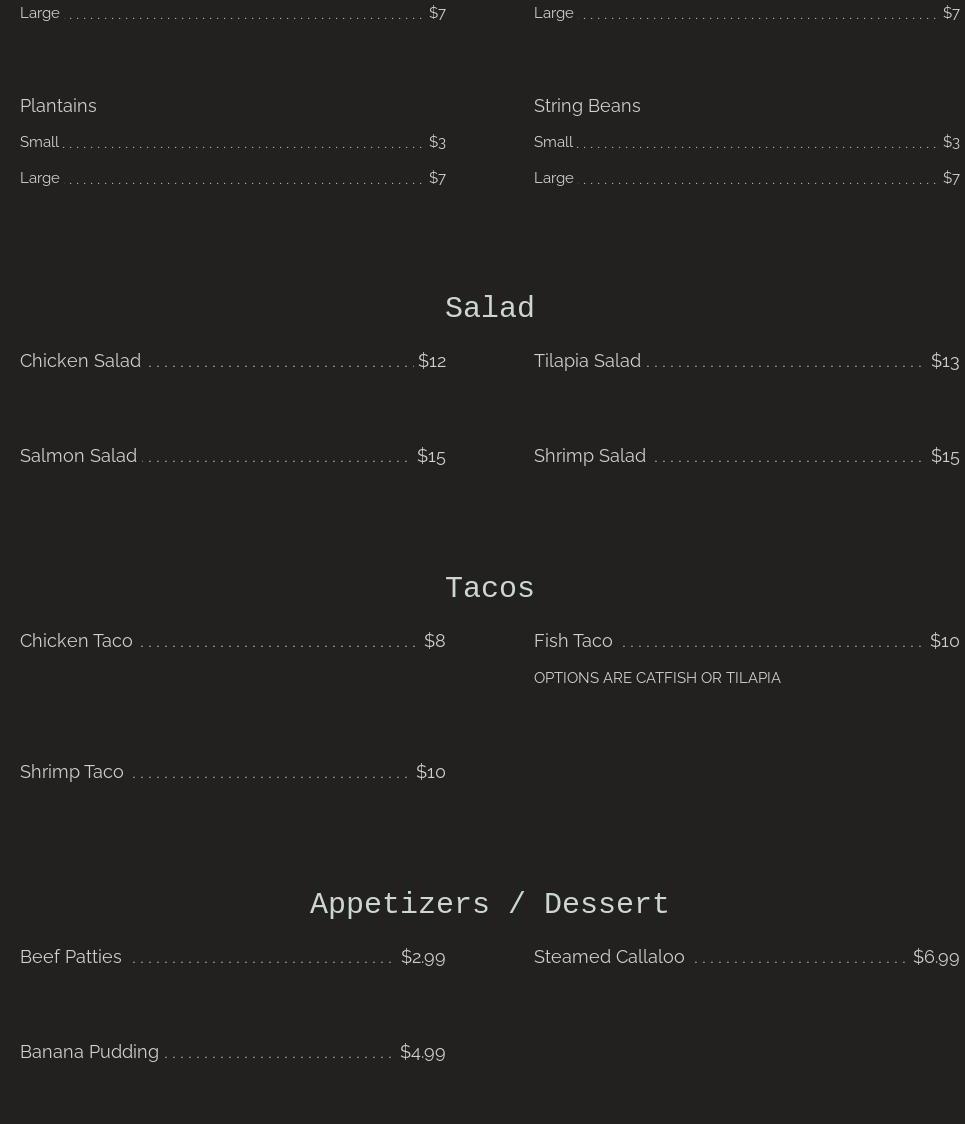This screenshot has width=965, height=1124.
Task: Click the $6.99 Steamed Callaloo price
Action: [x=935, y=957]
